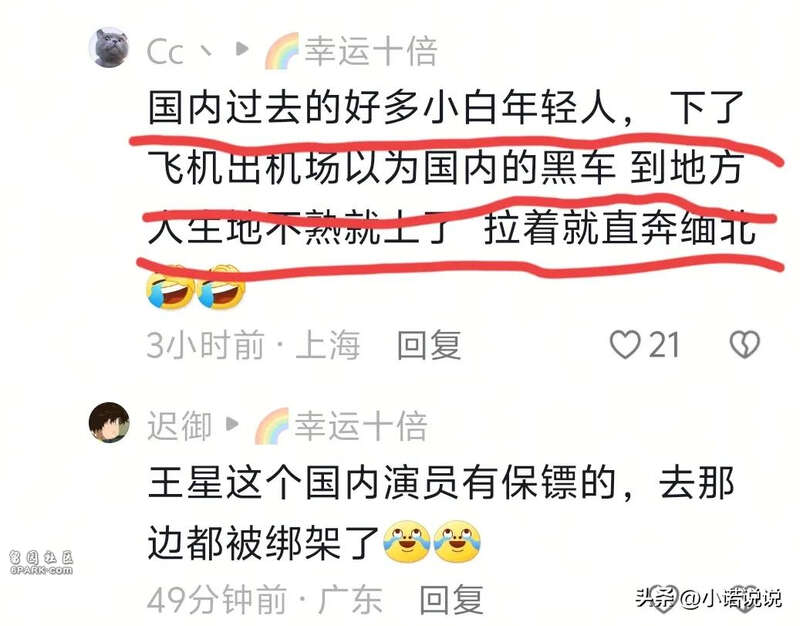Reply to 迟御's comment from 广东

pyautogui.click(x=451, y=600)
